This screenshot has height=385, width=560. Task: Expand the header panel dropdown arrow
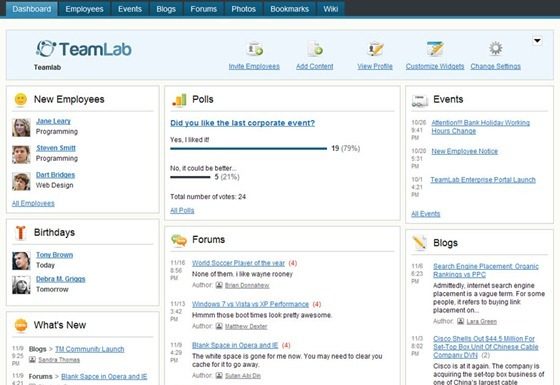(x=537, y=41)
